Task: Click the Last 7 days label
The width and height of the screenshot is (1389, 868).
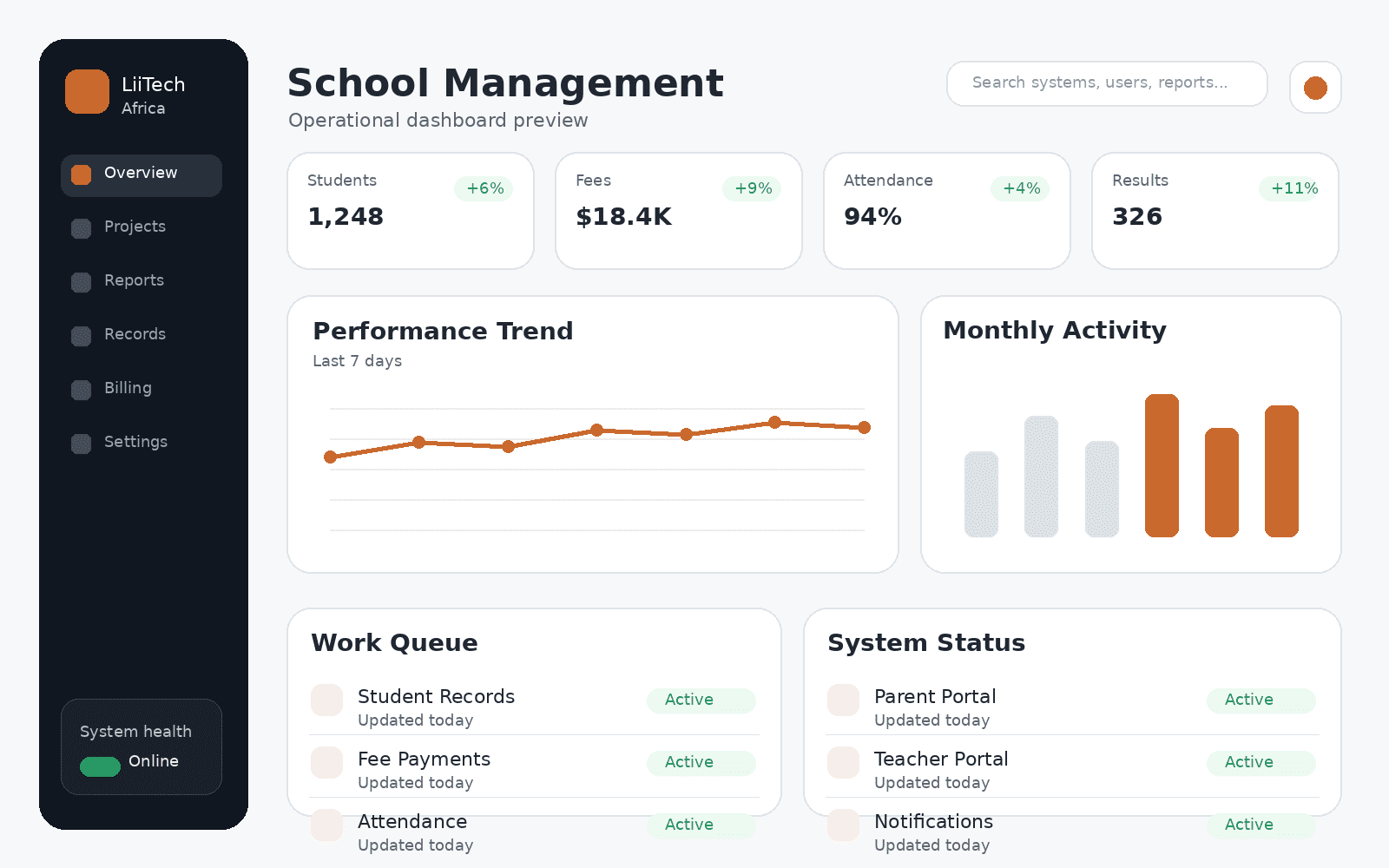Action: (357, 361)
